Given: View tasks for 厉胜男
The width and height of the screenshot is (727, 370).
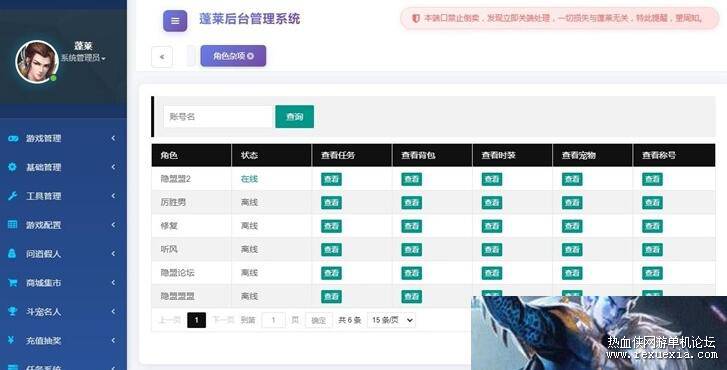Looking at the screenshot, I should point(331,203).
